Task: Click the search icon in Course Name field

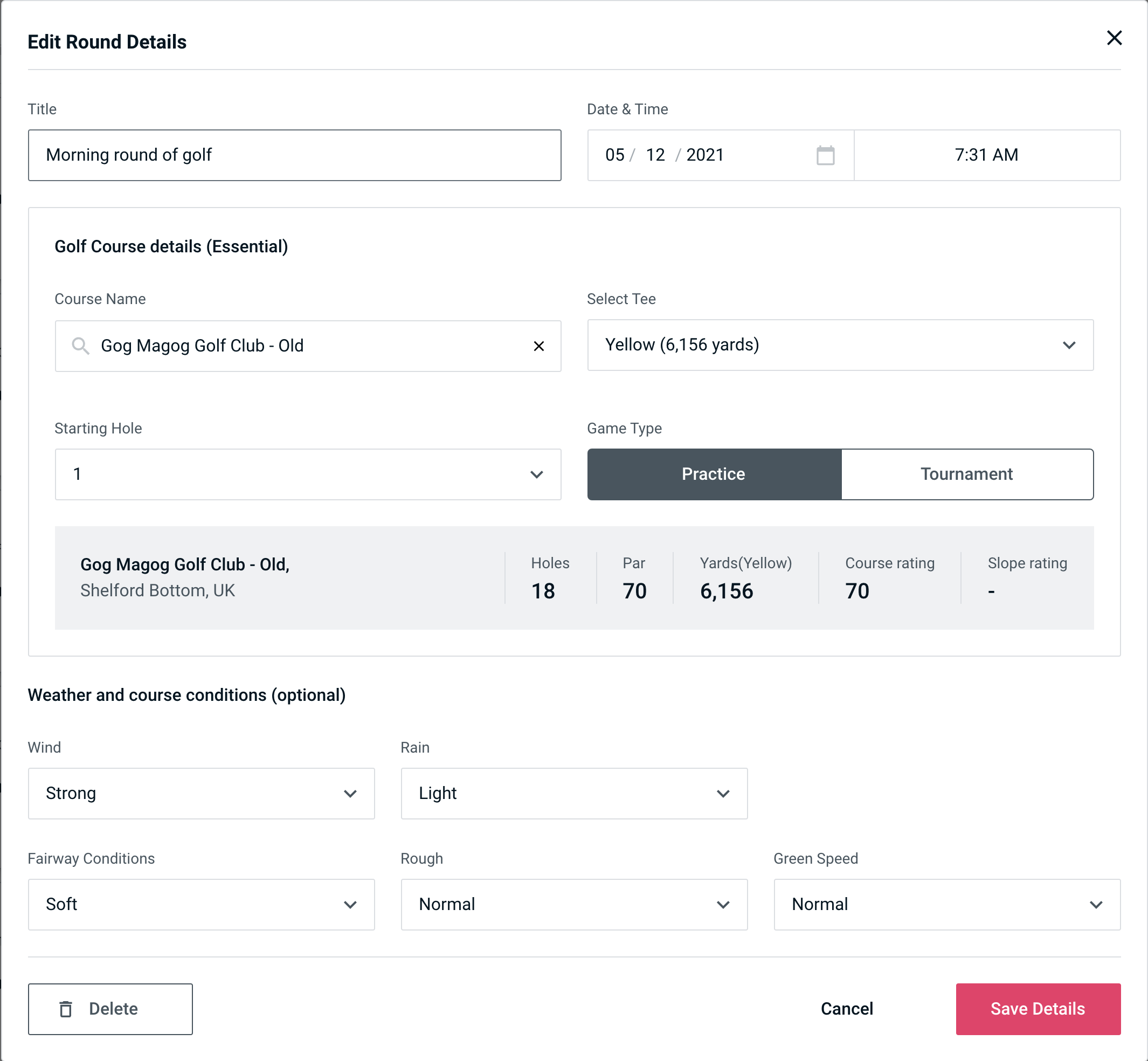Action: pyautogui.click(x=80, y=346)
